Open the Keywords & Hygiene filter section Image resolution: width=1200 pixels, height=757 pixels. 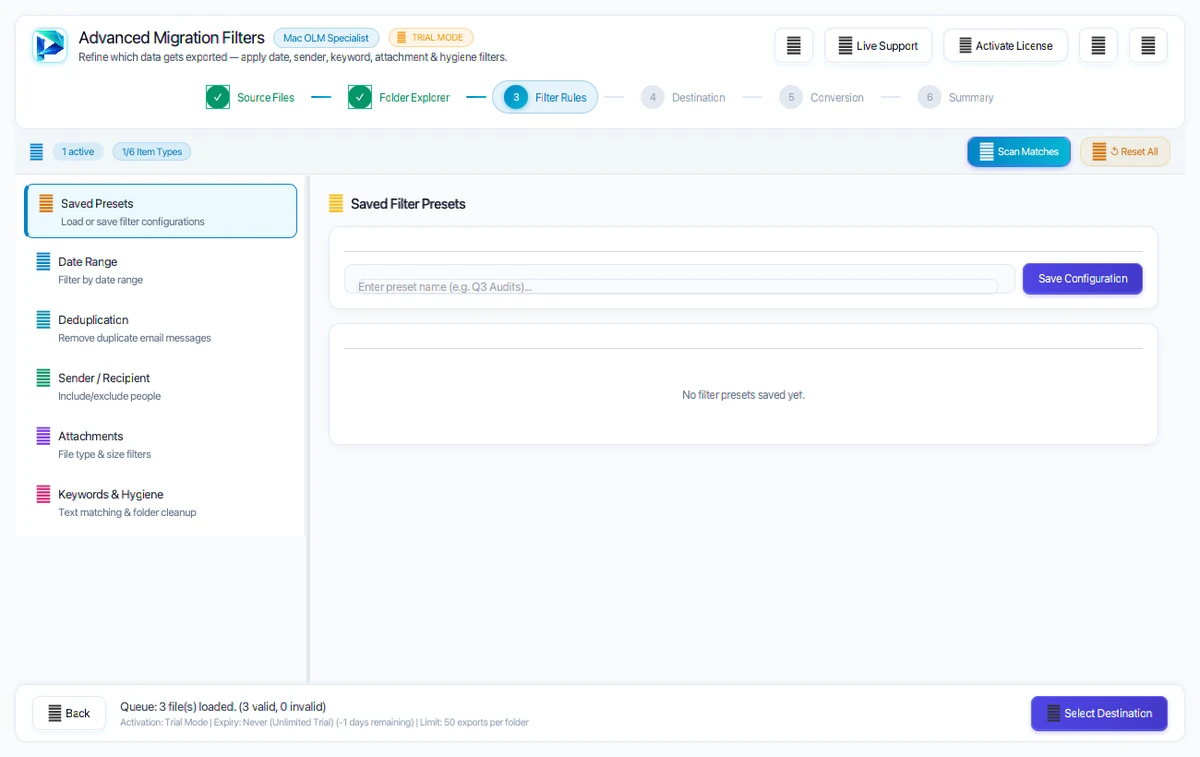click(x=161, y=502)
